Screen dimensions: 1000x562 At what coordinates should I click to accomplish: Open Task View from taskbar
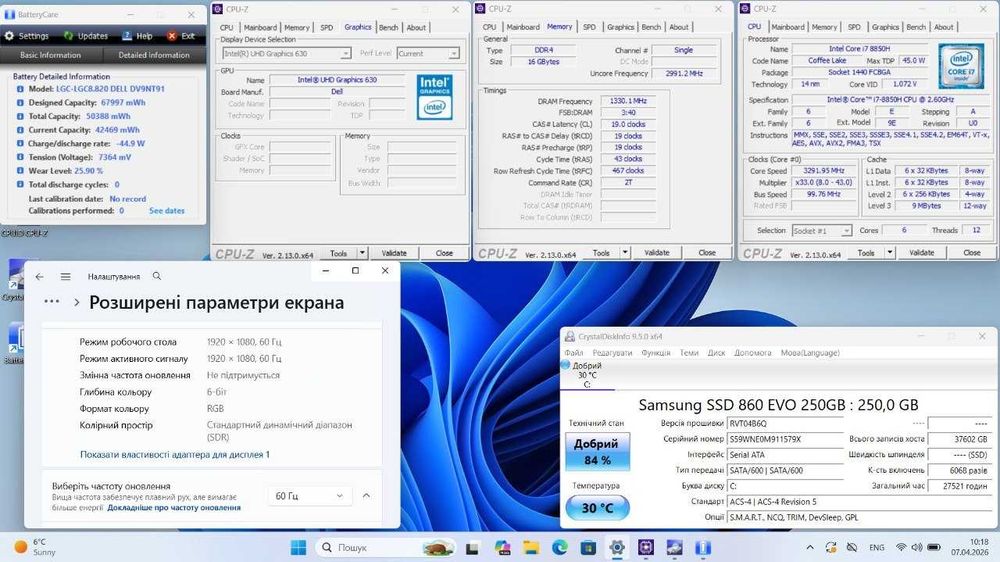[473, 547]
